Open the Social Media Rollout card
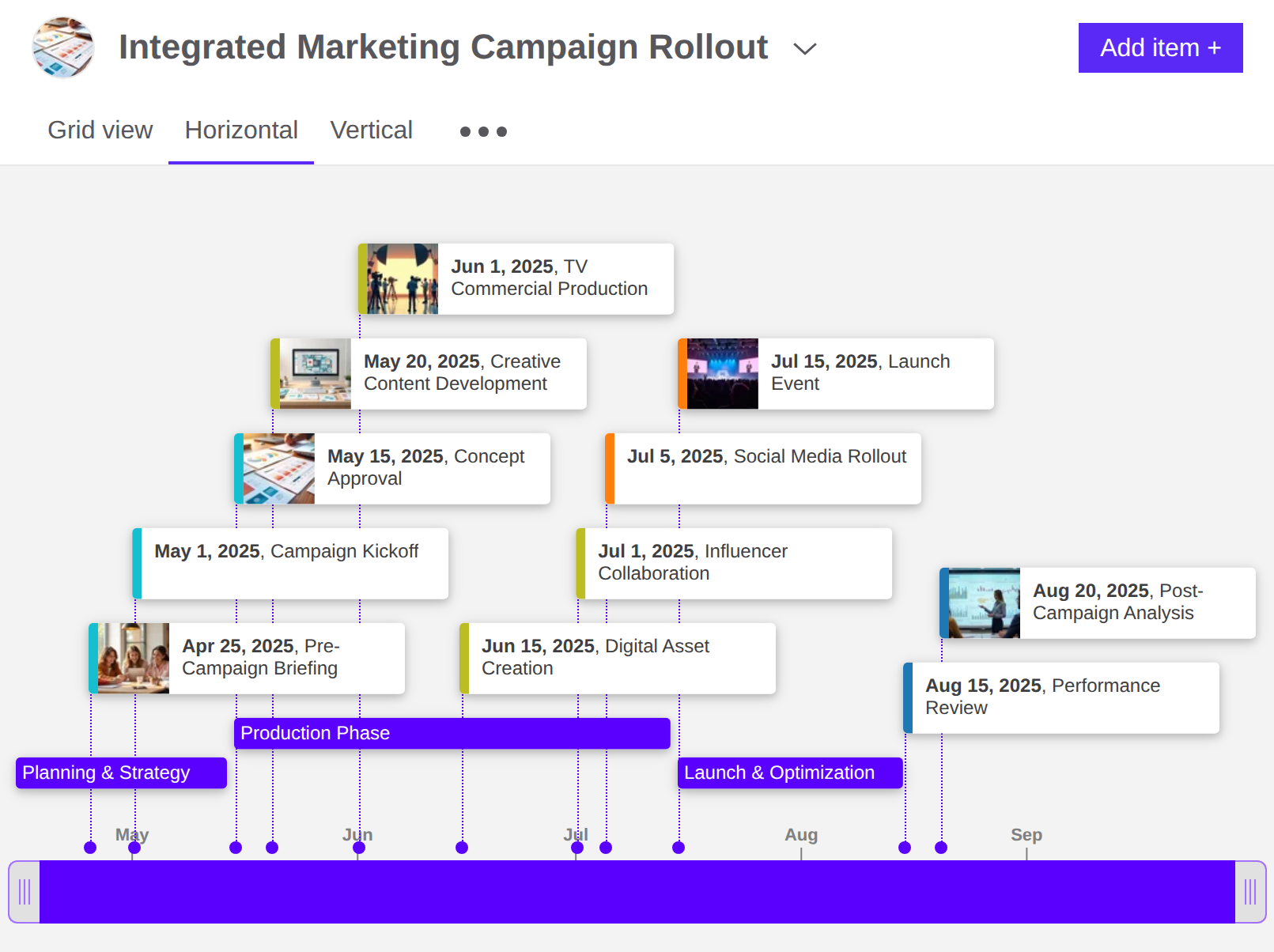 click(762, 468)
